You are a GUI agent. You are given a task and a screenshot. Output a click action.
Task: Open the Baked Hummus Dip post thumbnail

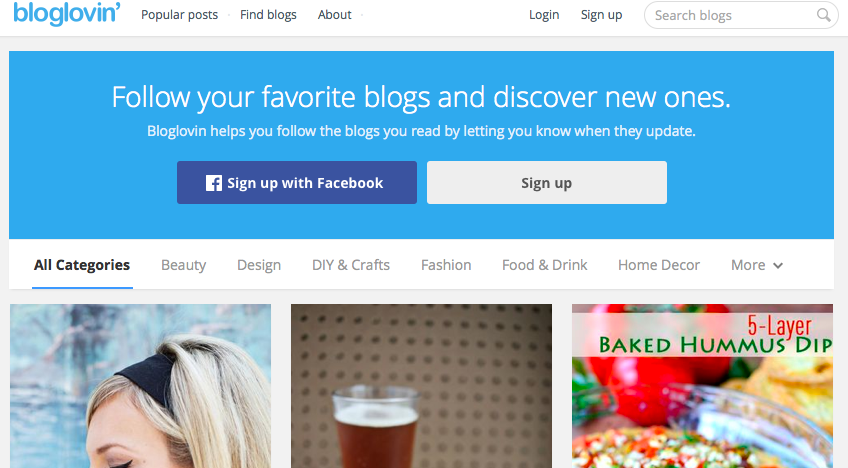click(703, 386)
